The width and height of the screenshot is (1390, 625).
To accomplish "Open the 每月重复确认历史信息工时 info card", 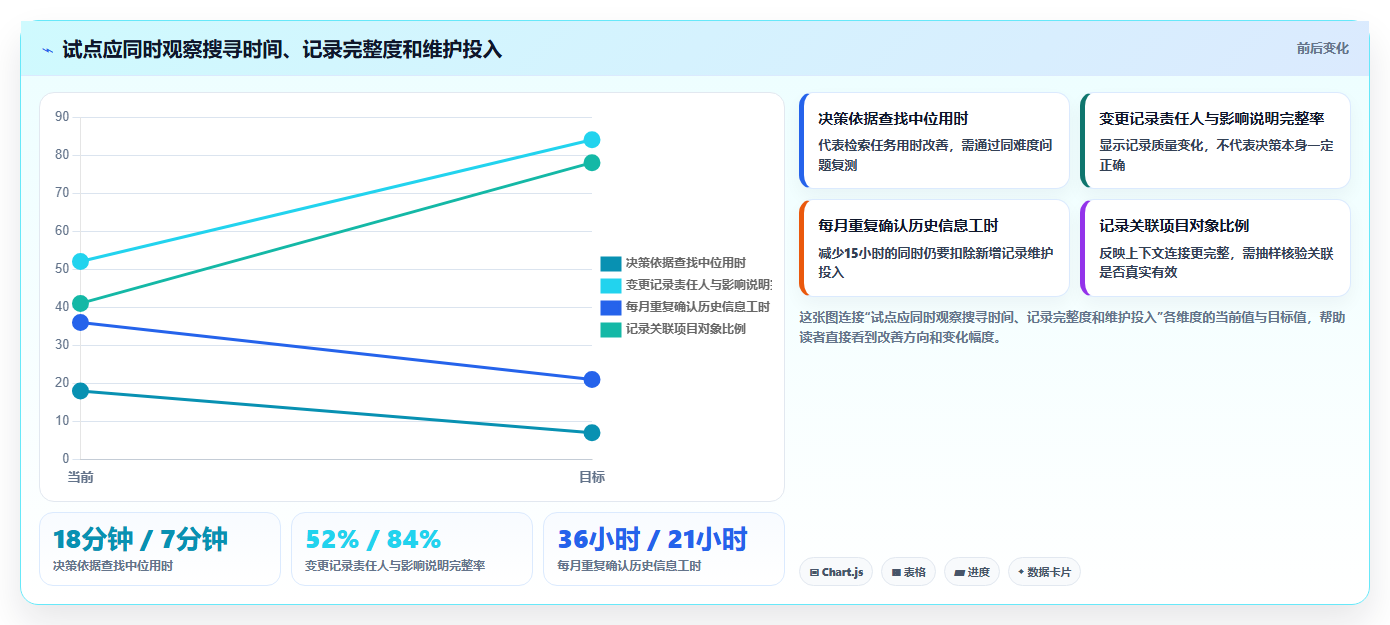I will click(x=934, y=248).
